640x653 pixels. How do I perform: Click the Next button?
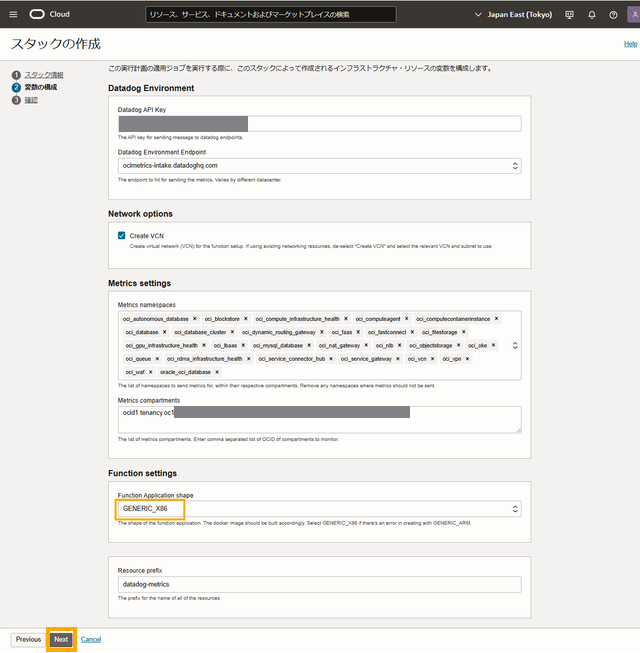(x=61, y=640)
